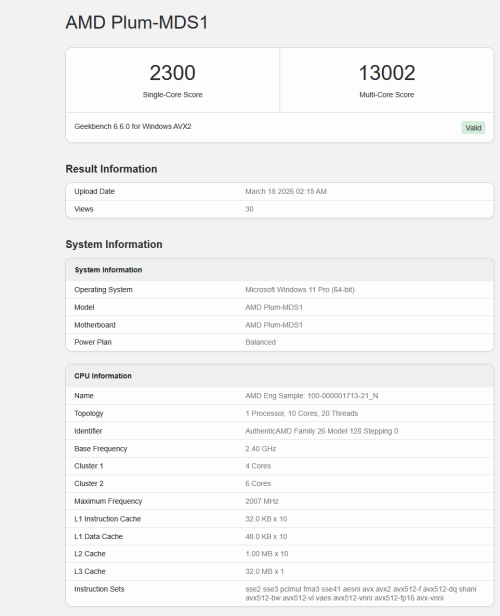Viewport: 500px width, 616px height.
Task: Click the Result Information heading
Action: click(111, 169)
